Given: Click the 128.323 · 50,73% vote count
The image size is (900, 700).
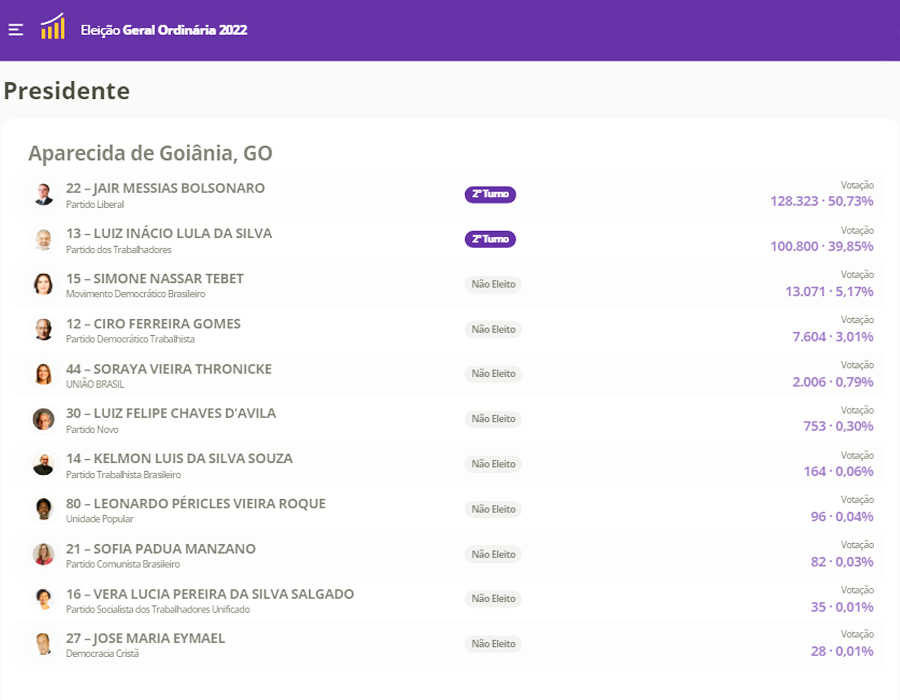Looking at the screenshot, I should click(x=821, y=201).
